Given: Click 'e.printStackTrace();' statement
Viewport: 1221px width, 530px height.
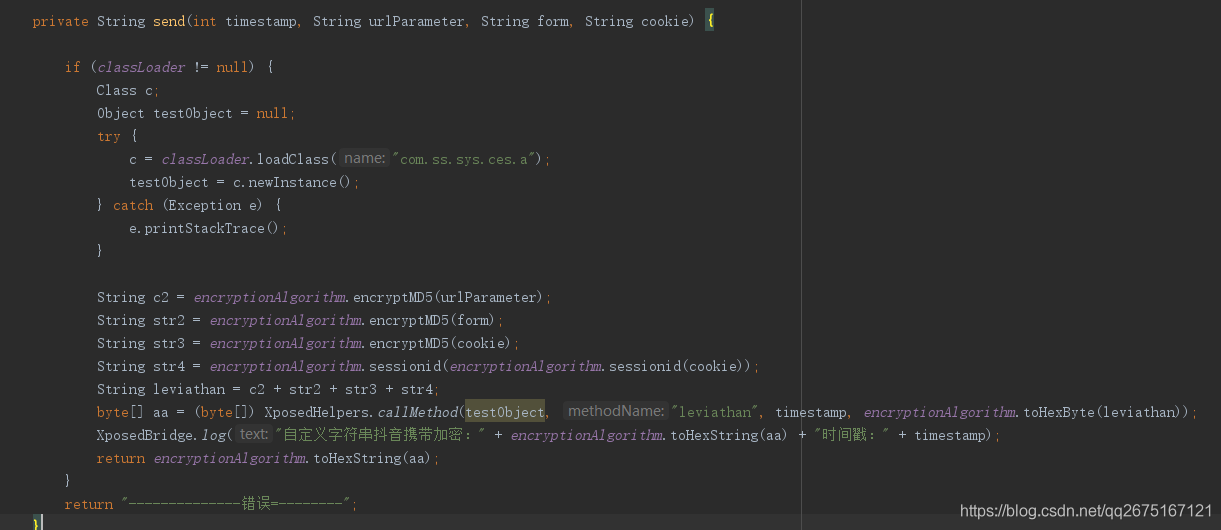Looking at the screenshot, I should coord(209,228).
